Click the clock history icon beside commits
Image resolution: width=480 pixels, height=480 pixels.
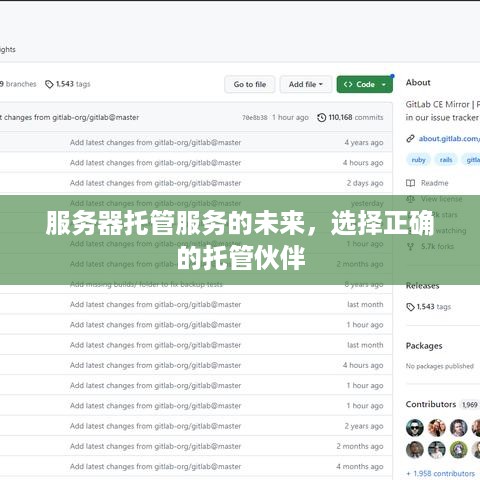click(x=322, y=118)
